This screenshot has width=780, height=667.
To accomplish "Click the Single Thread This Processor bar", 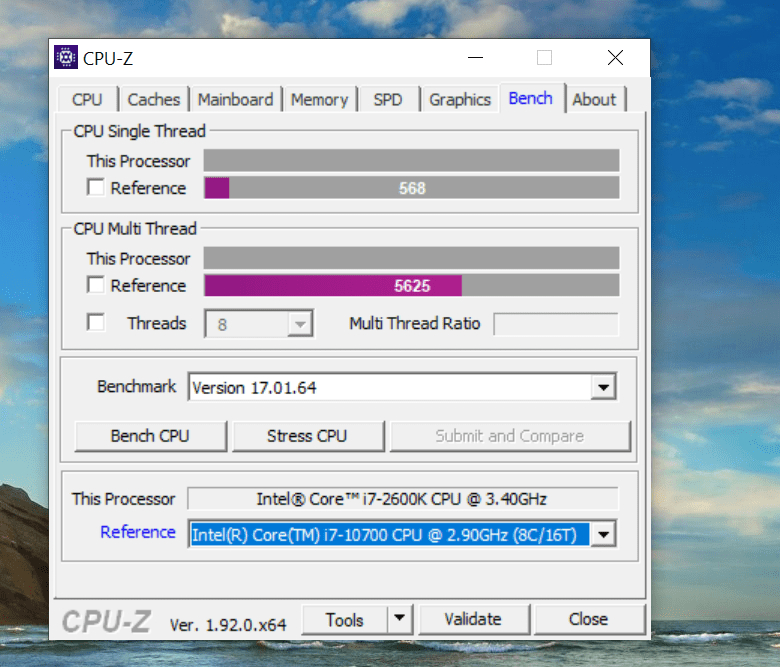I will pos(412,161).
